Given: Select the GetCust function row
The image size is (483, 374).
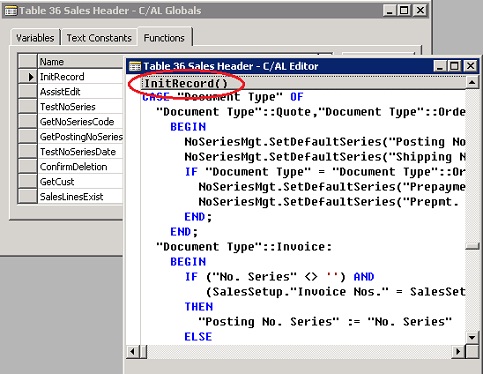Looking at the screenshot, I should click(81, 182).
